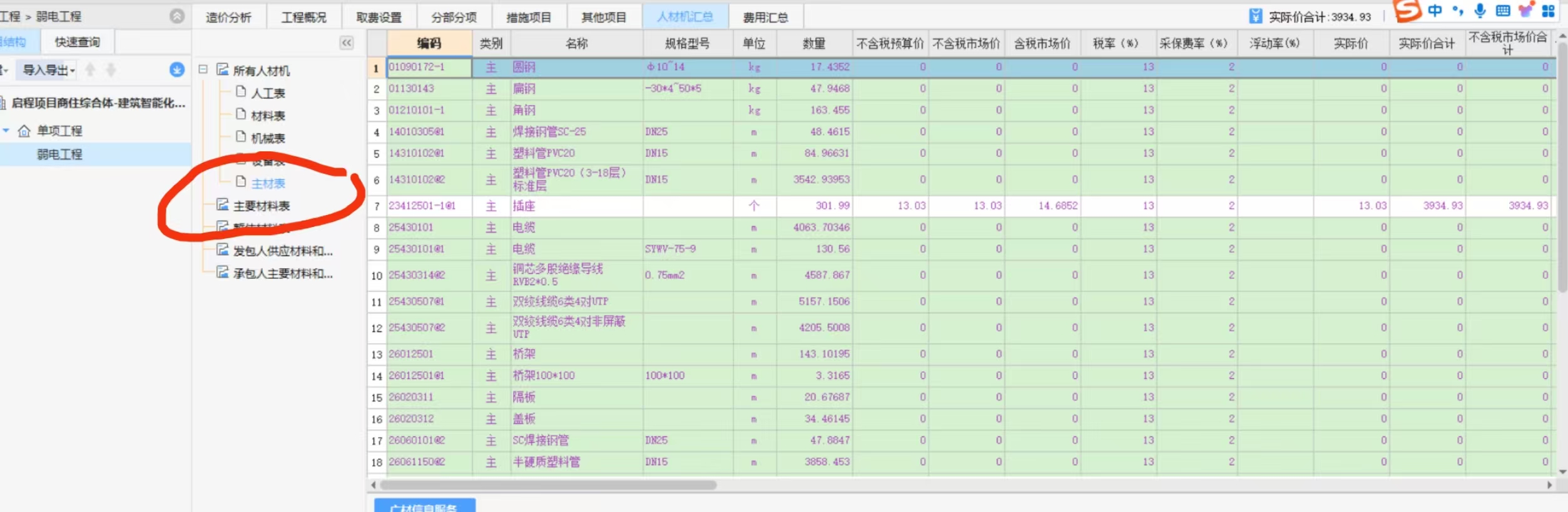Select row 7 插座 name cell

(x=576, y=206)
